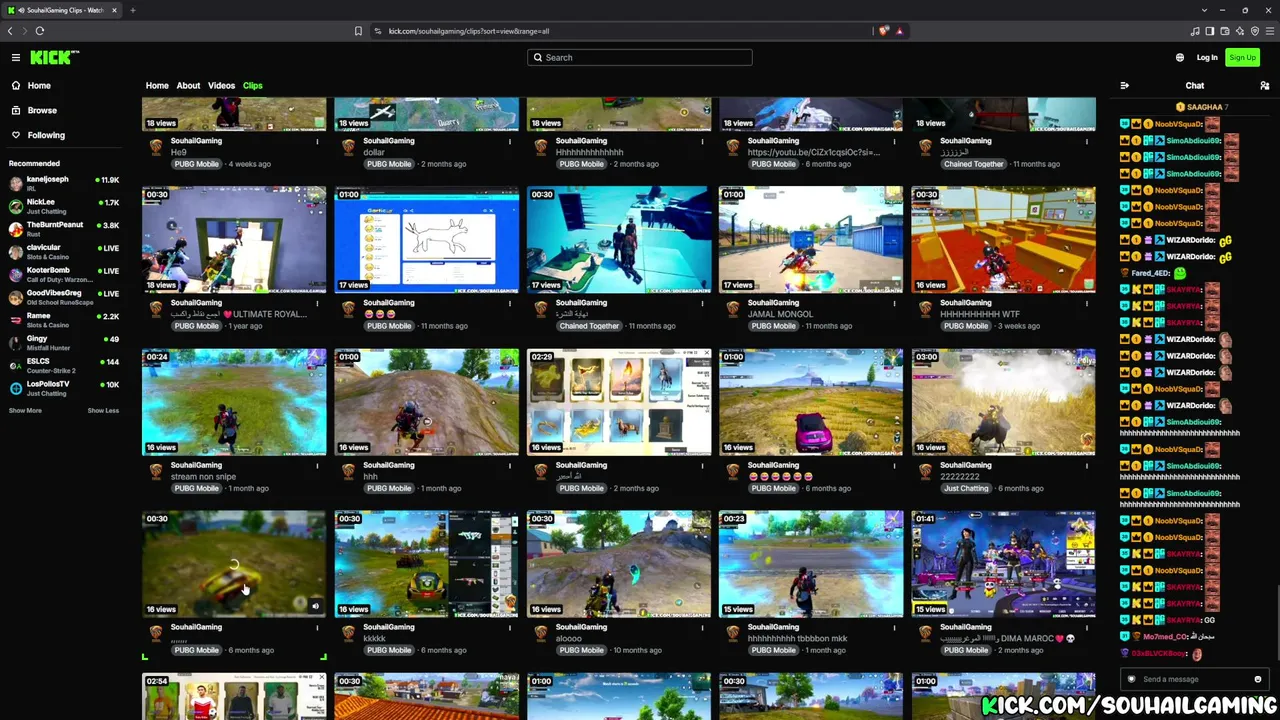Open the 'hhhhhhhhhh tbbbbon mkk' clip title
The width and height of the screenshot is (1280, 720).
point(797,638)
